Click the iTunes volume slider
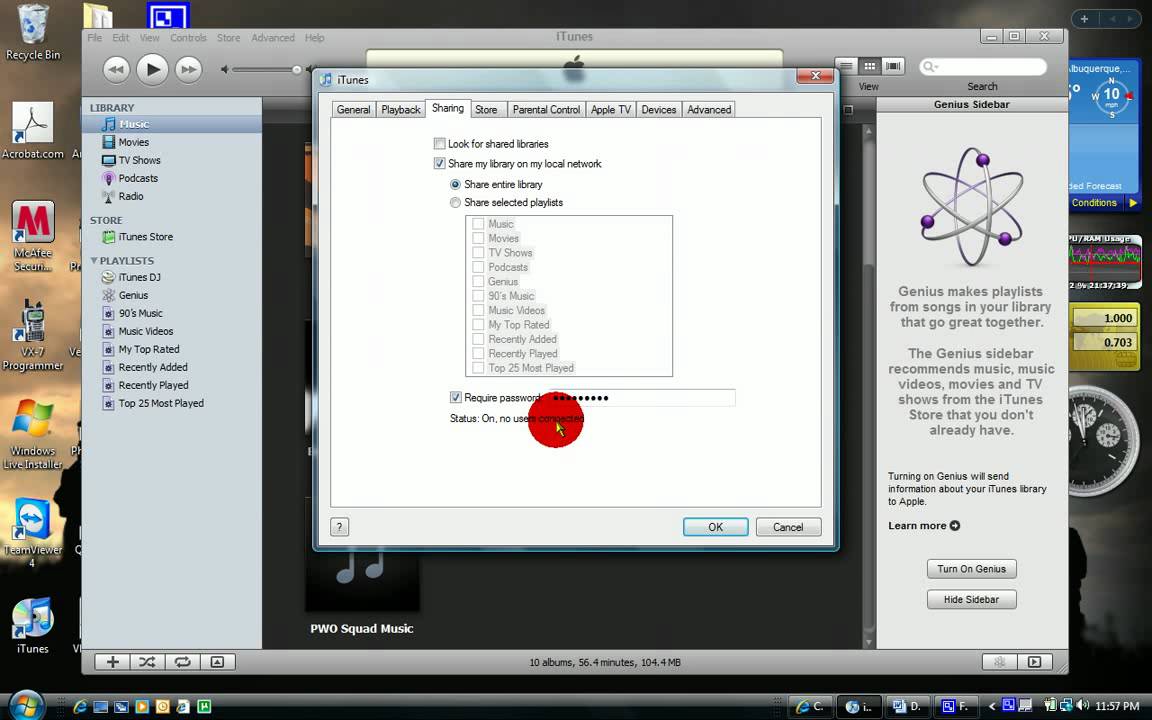 pyautogui.click(x=266, y=70)
